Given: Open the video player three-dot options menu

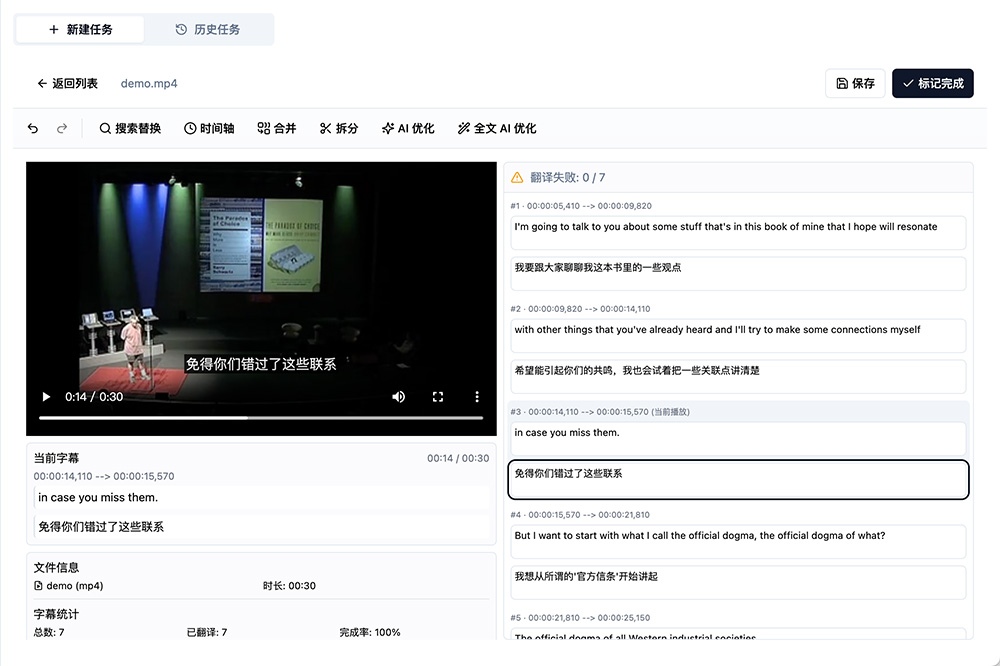Looking at the screenshot, I should click(477, 396).
